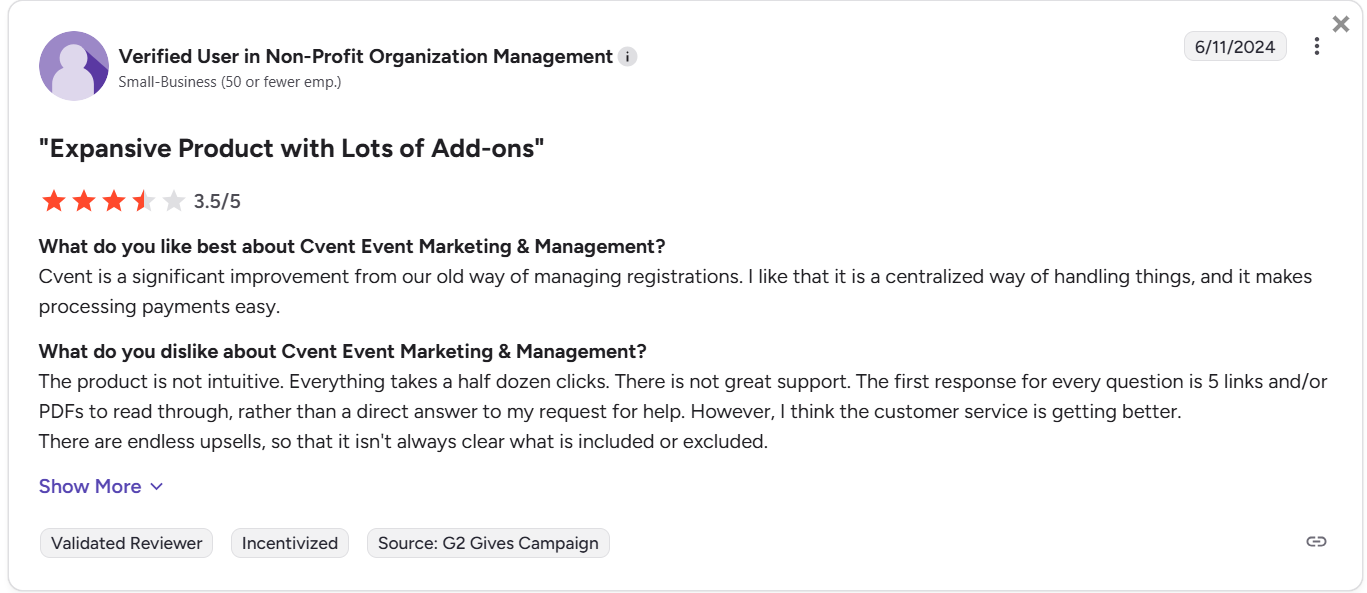This screenshot has width=1367, height=593.
Task: Open the three-dot more options menu
Action: coord(1317,47)
